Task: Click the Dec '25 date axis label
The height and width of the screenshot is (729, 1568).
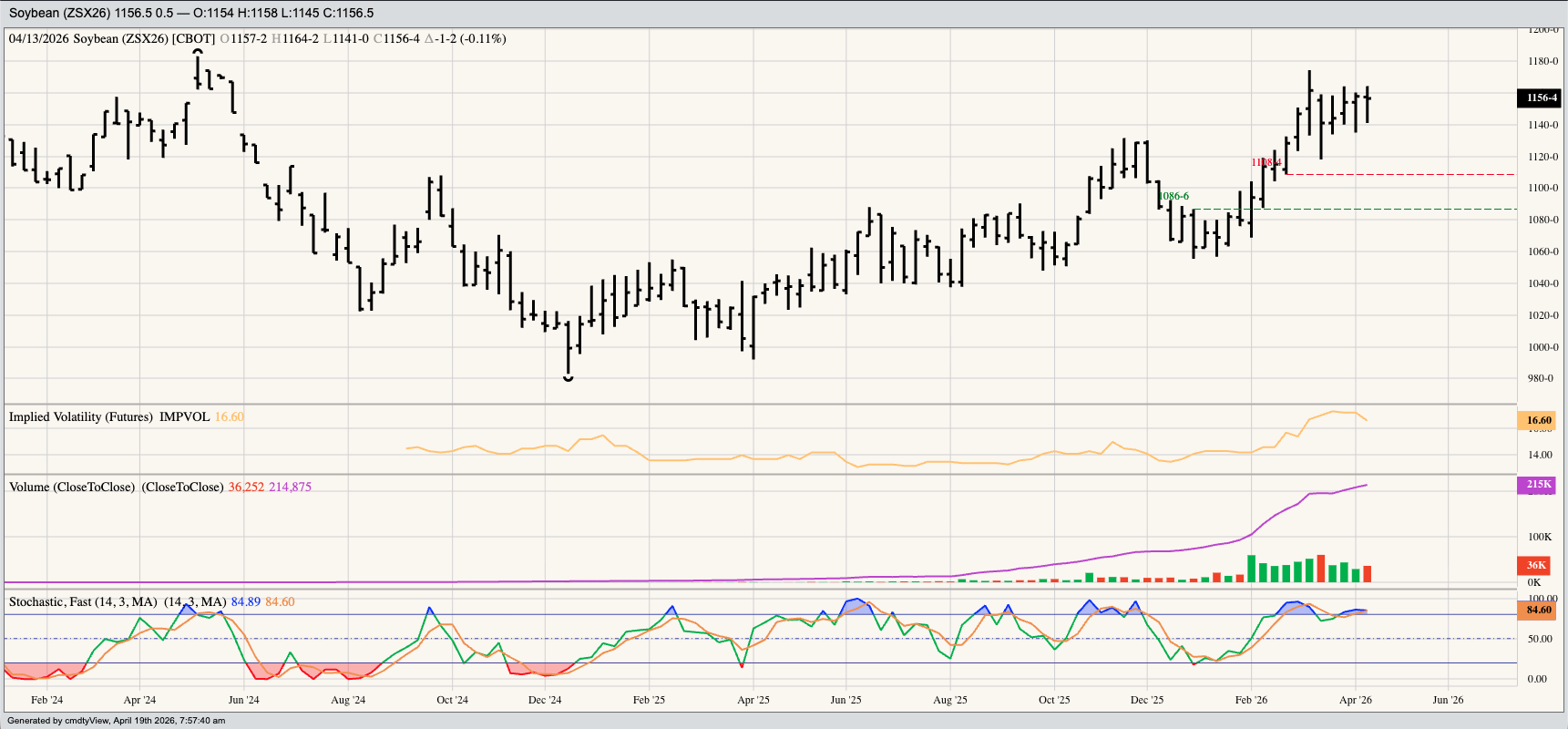Action: (x=1146, y=700)
